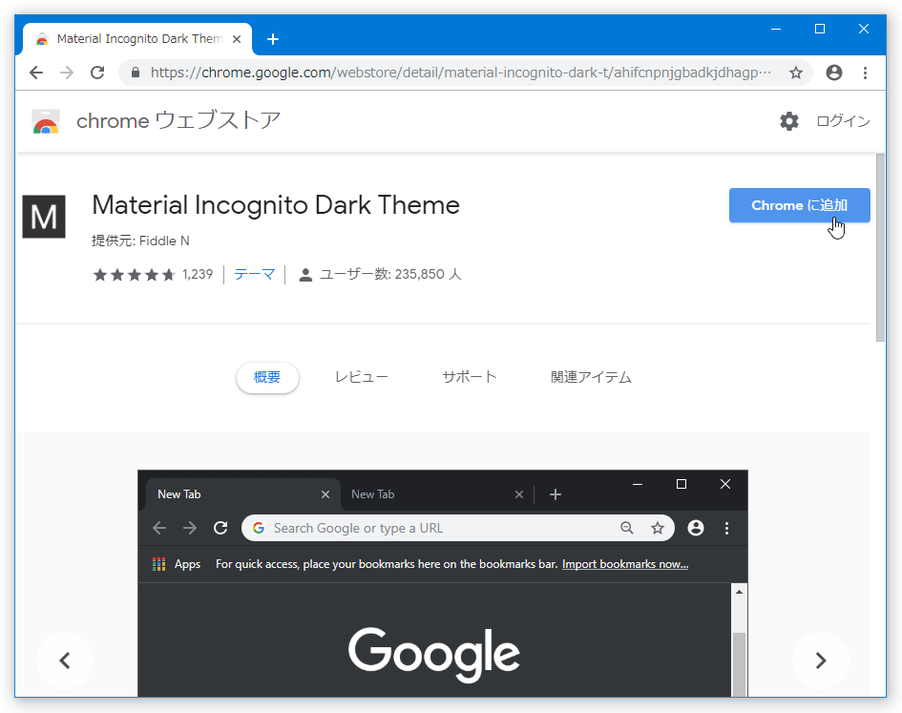Click the chrome ウェブストア title

coord(178,121)
